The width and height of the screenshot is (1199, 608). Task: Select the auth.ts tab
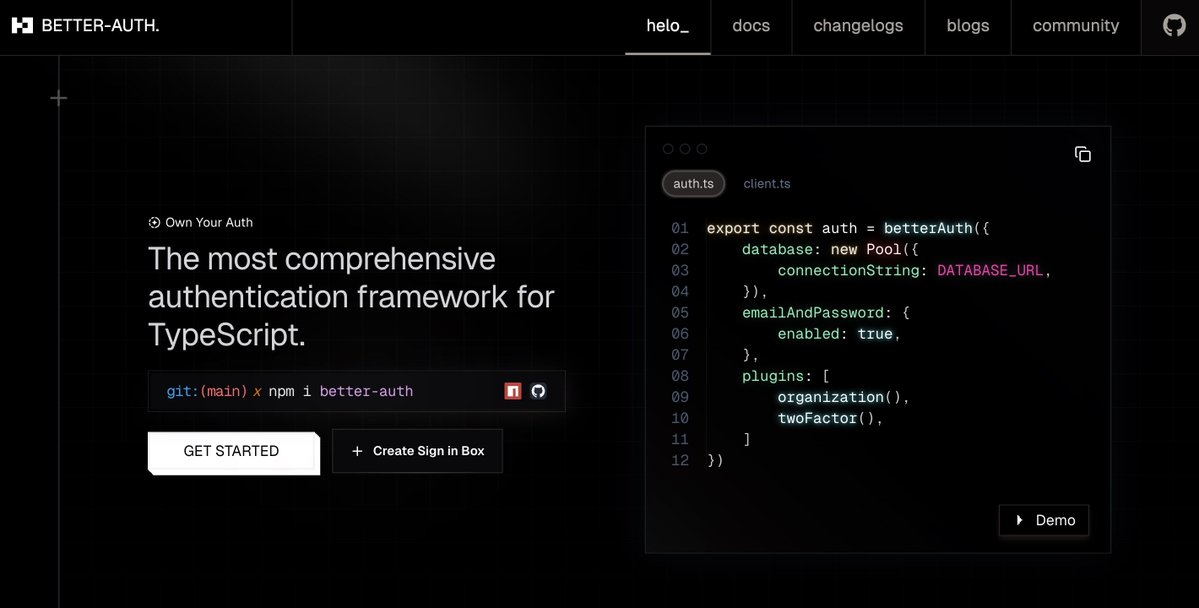[x=693, y=183]
